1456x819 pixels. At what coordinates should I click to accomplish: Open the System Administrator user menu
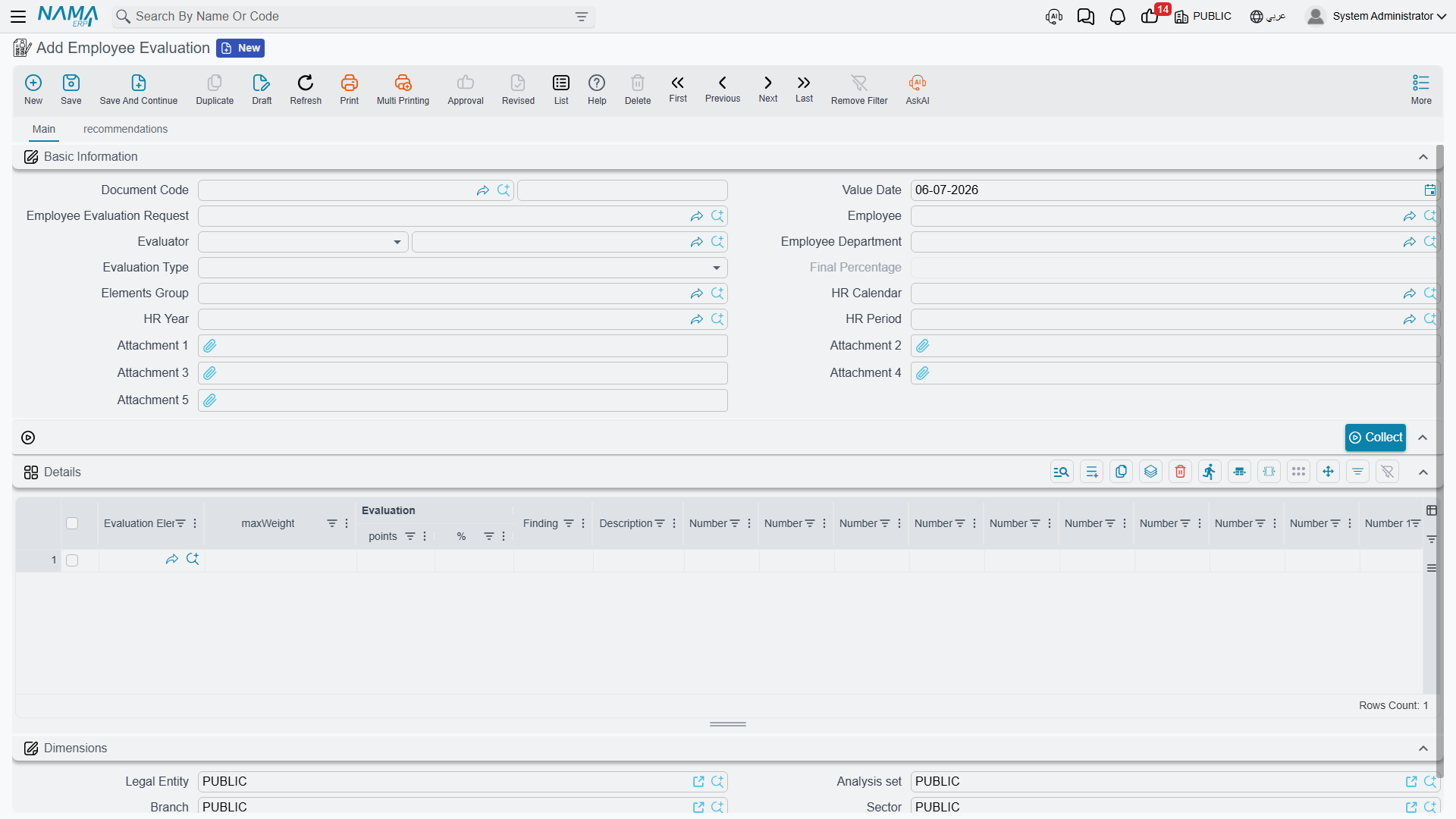pyautogui.click(x=1376, y=16)
